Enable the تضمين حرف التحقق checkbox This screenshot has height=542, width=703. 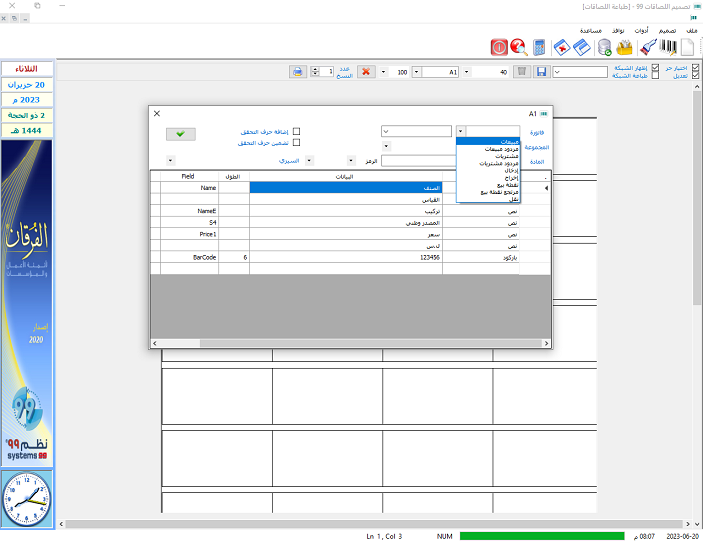tap(295, 143)
